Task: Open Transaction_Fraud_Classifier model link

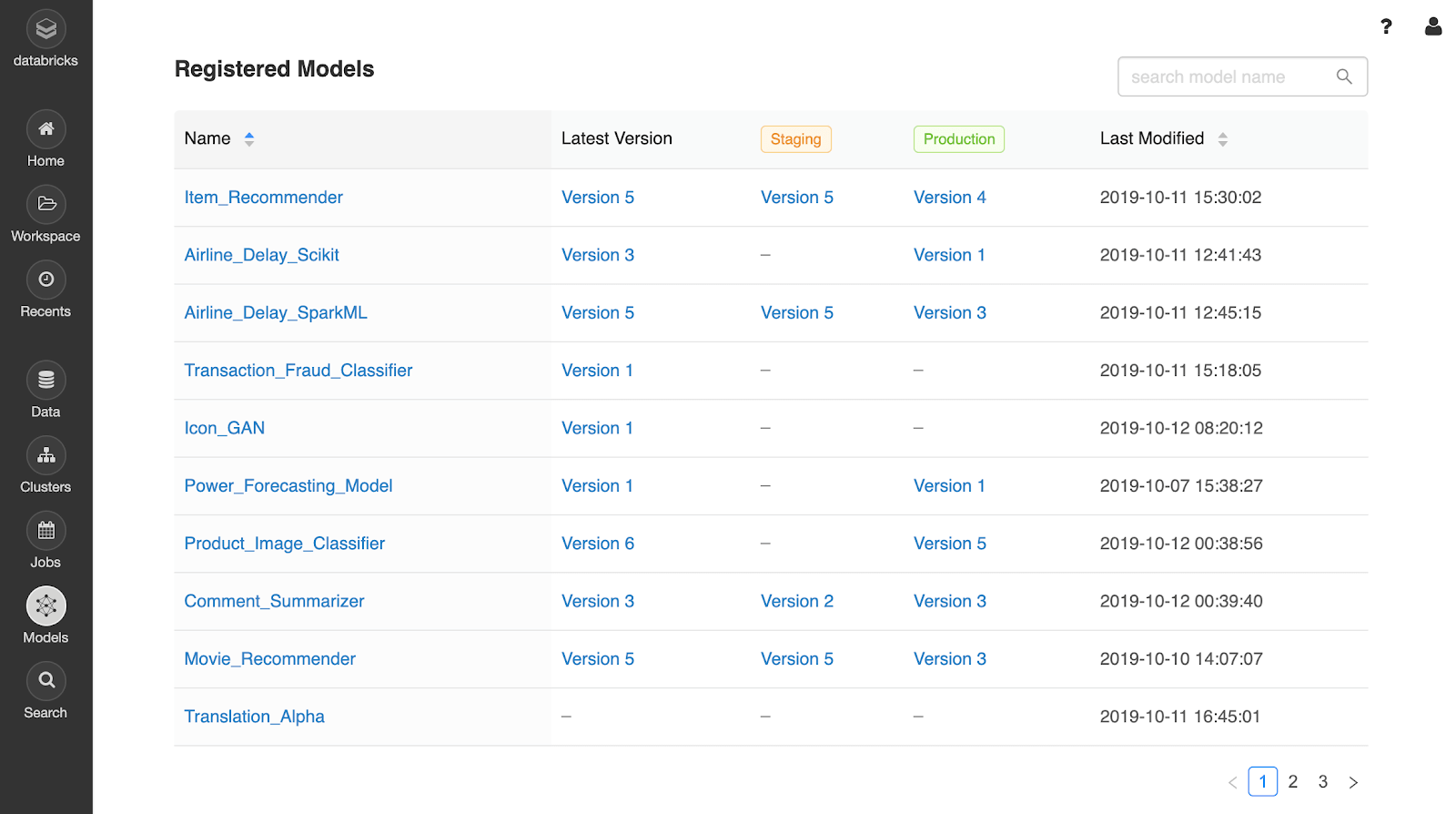Action: pos(298,371)
